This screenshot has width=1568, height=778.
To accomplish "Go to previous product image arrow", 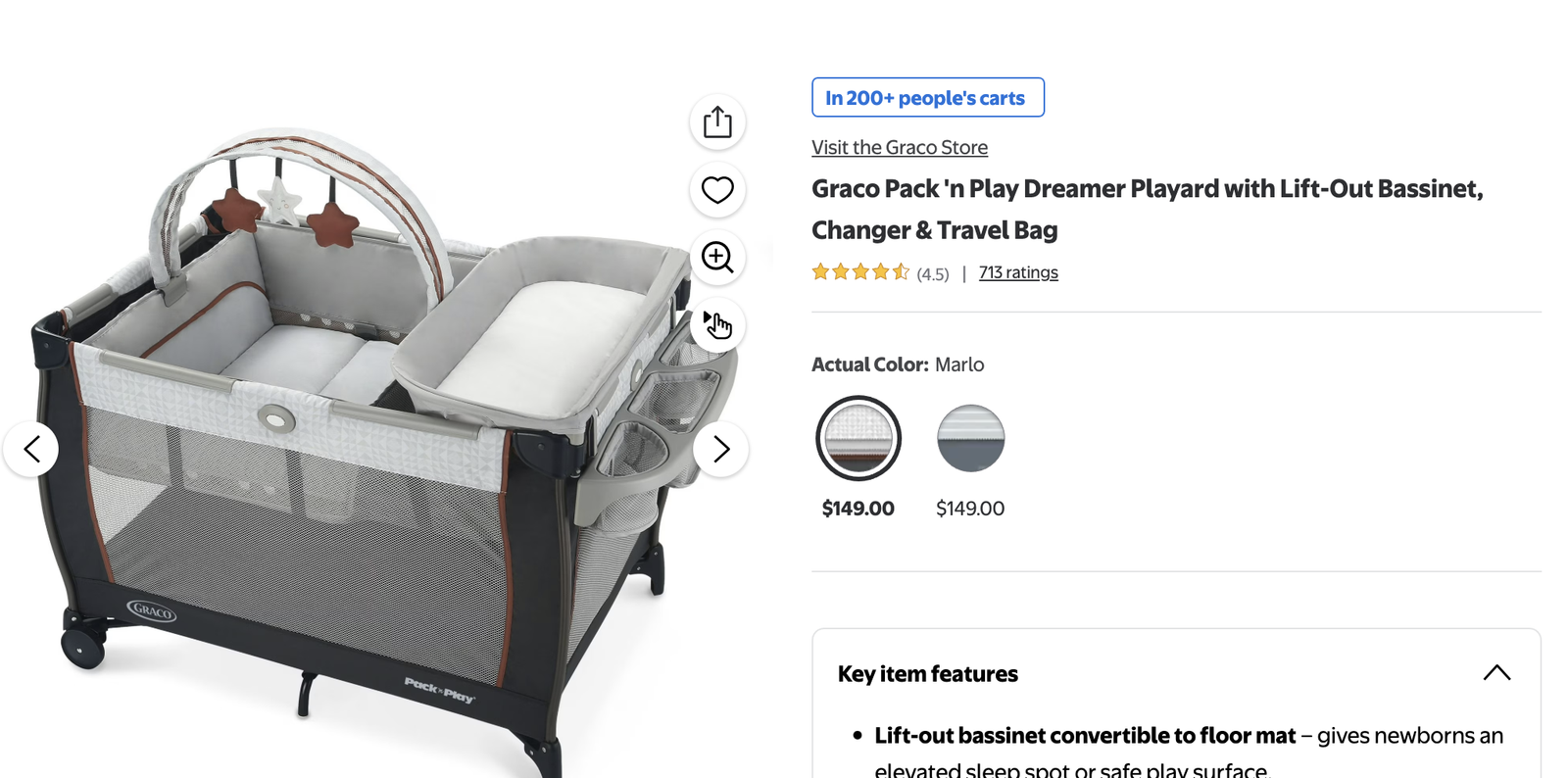I will [31, 449].
